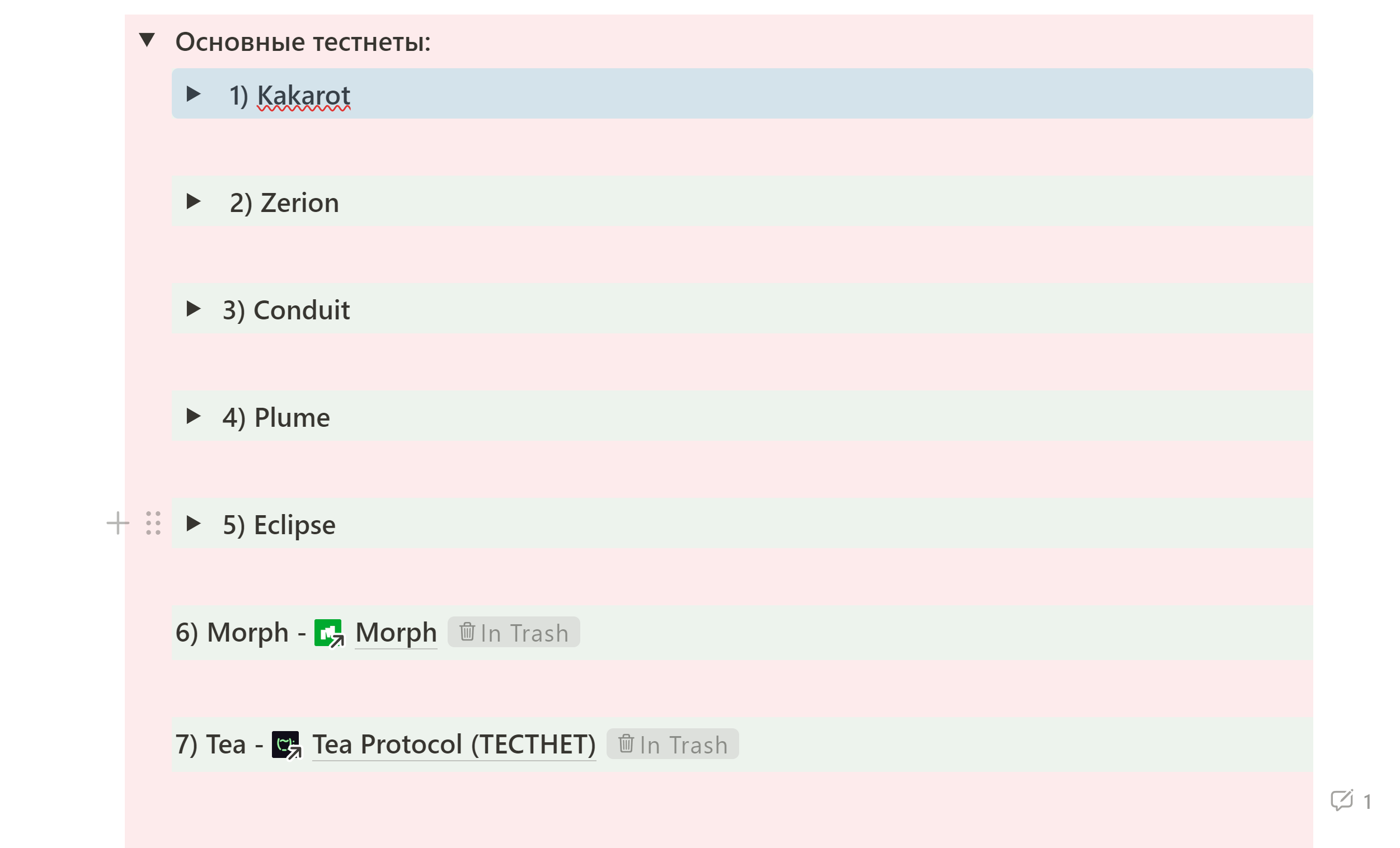Click the In Trash badge next to Morph
This screenshot has height=848, width=1400.
pos(514,632)
